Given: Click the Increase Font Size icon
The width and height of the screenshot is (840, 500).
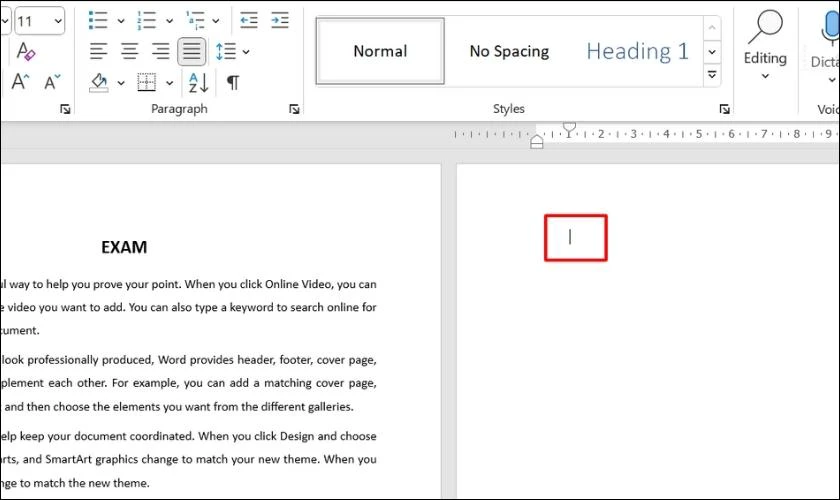Looking at the screenshot, I should [20, 82].
